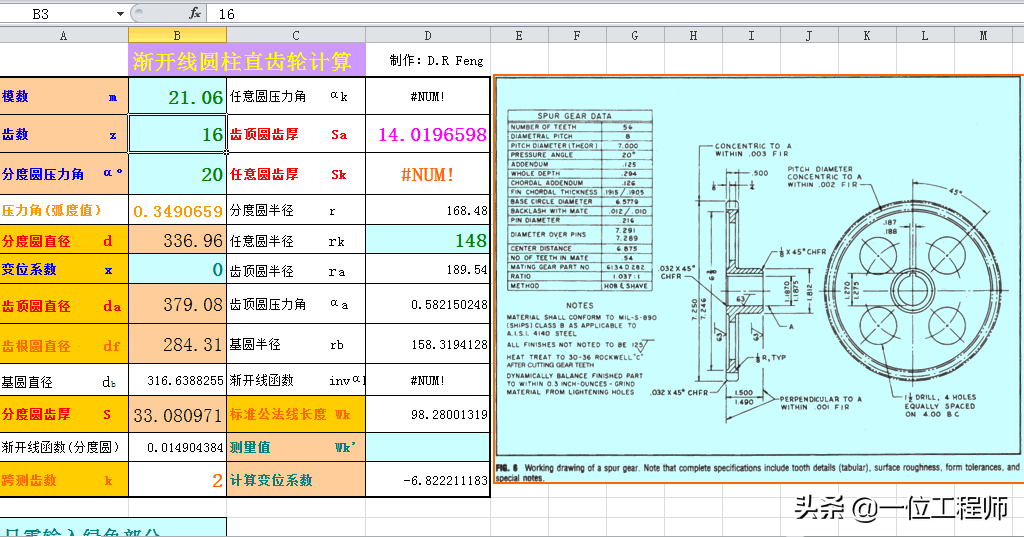Click the 渐开线函数(分度圆) label cell
Screen dimensions: 1024x537
tap(64, 448)
